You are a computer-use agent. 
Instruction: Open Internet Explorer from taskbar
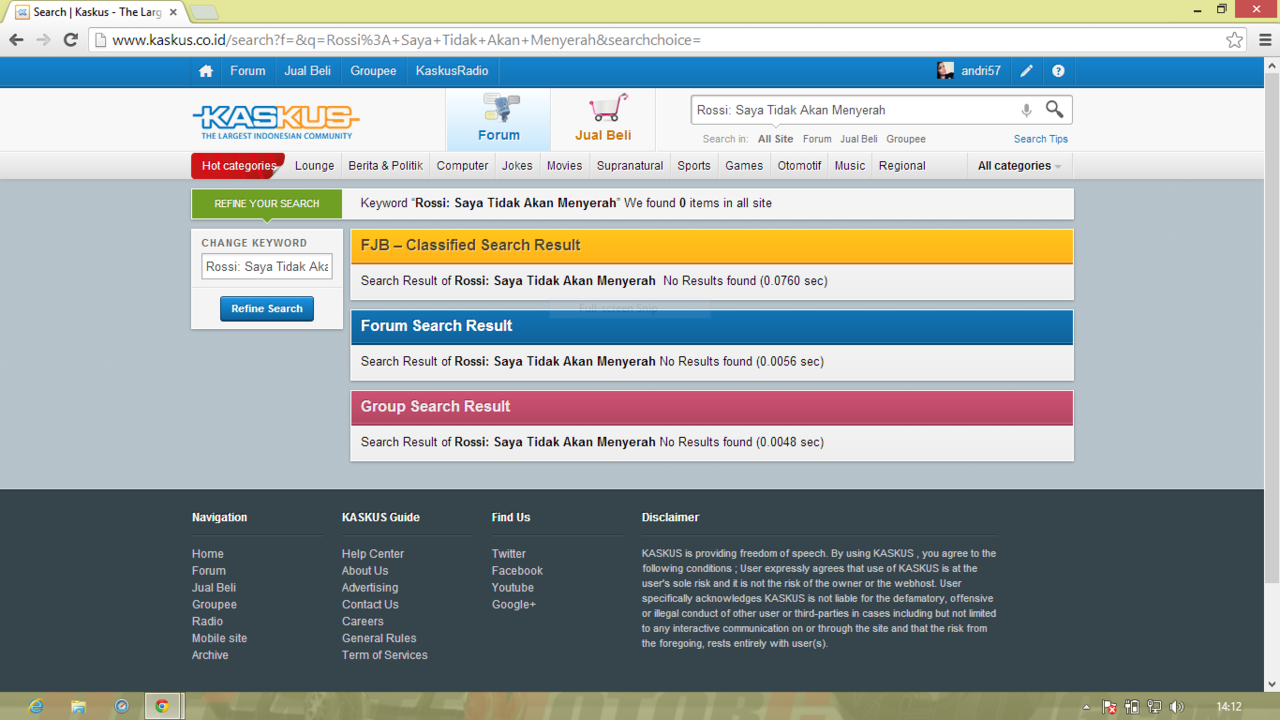tap(36, 706)
